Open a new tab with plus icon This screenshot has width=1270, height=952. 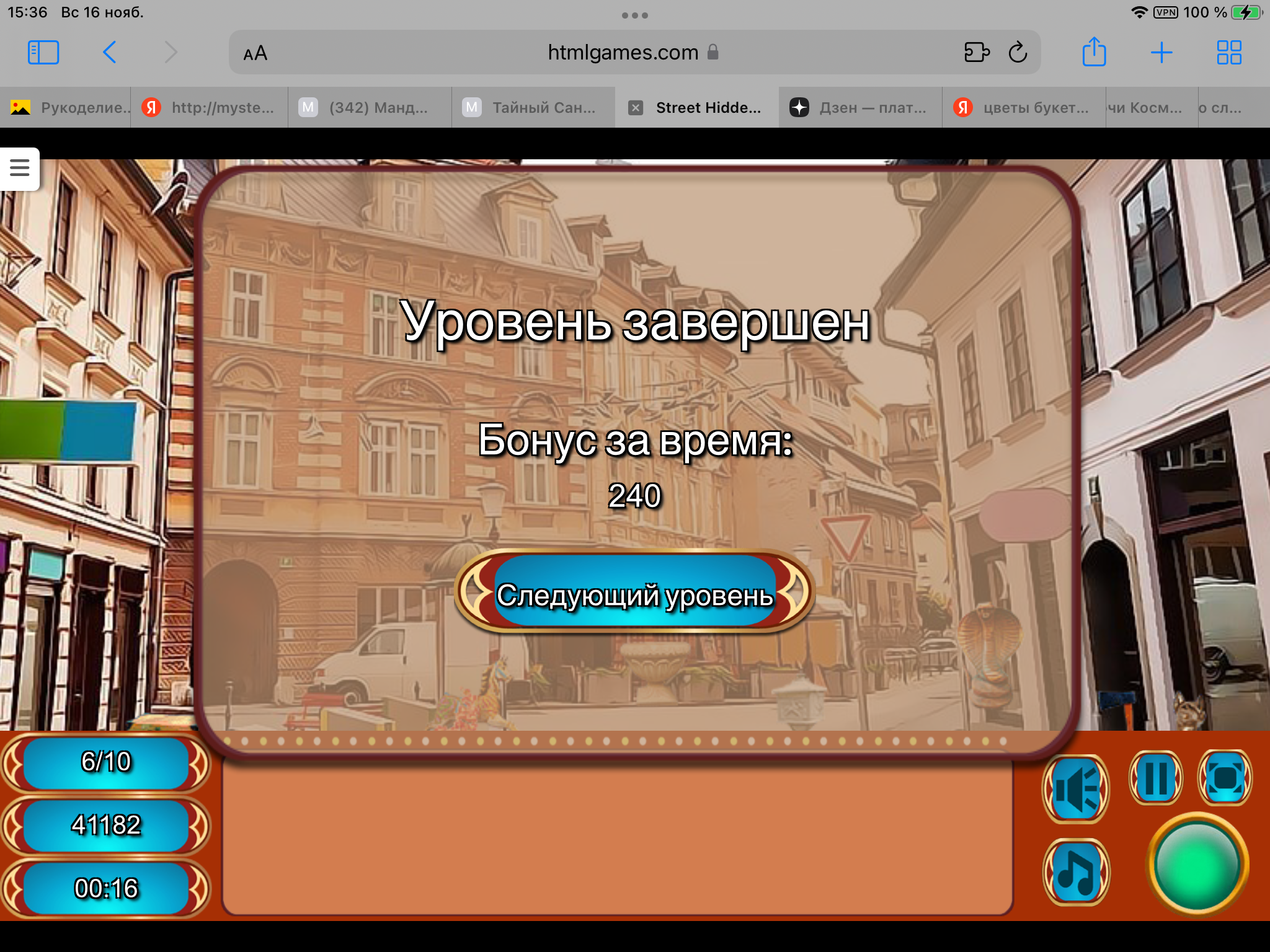coord(1161,53)
